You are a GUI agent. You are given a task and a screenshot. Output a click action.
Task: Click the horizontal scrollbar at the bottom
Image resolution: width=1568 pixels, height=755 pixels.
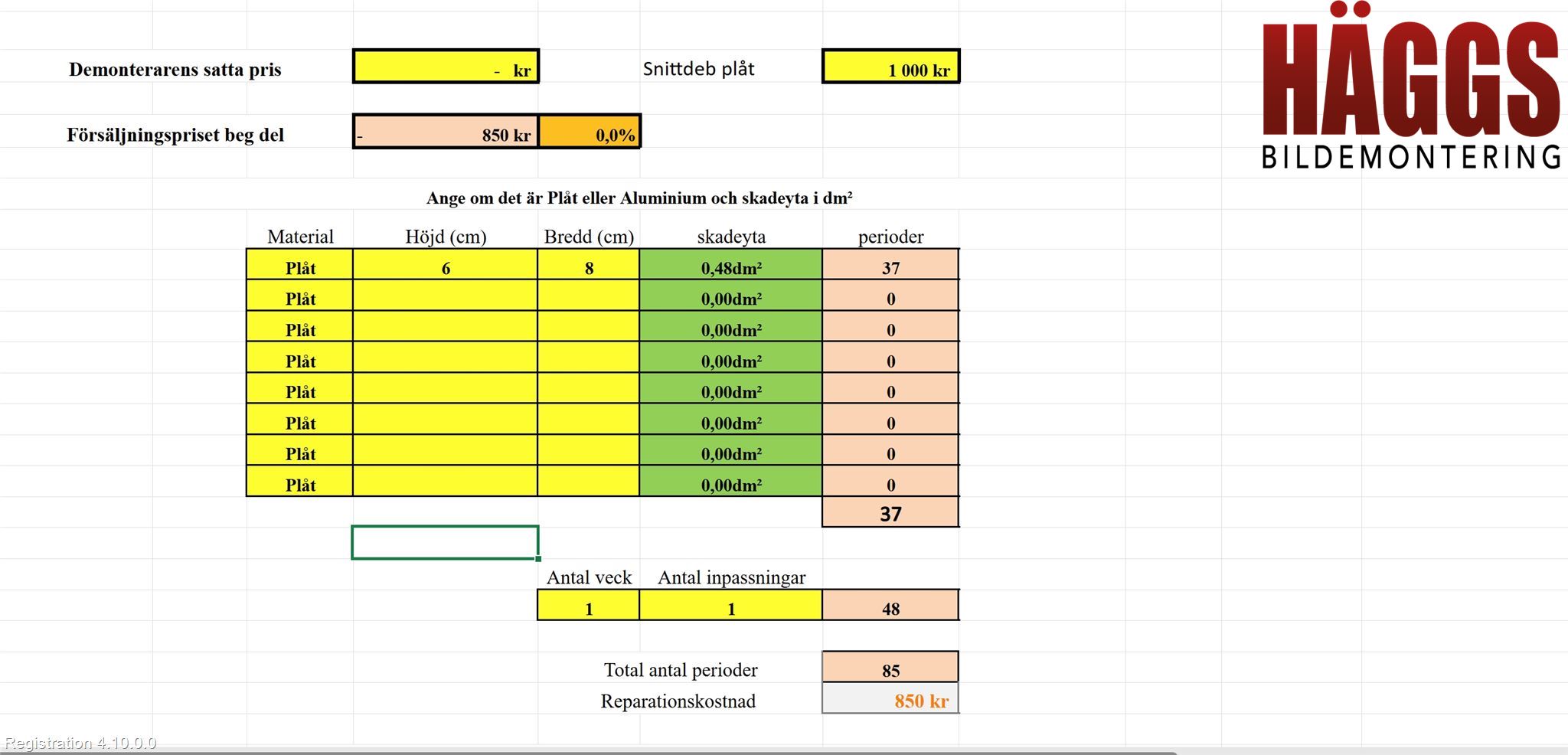[588, 752]
